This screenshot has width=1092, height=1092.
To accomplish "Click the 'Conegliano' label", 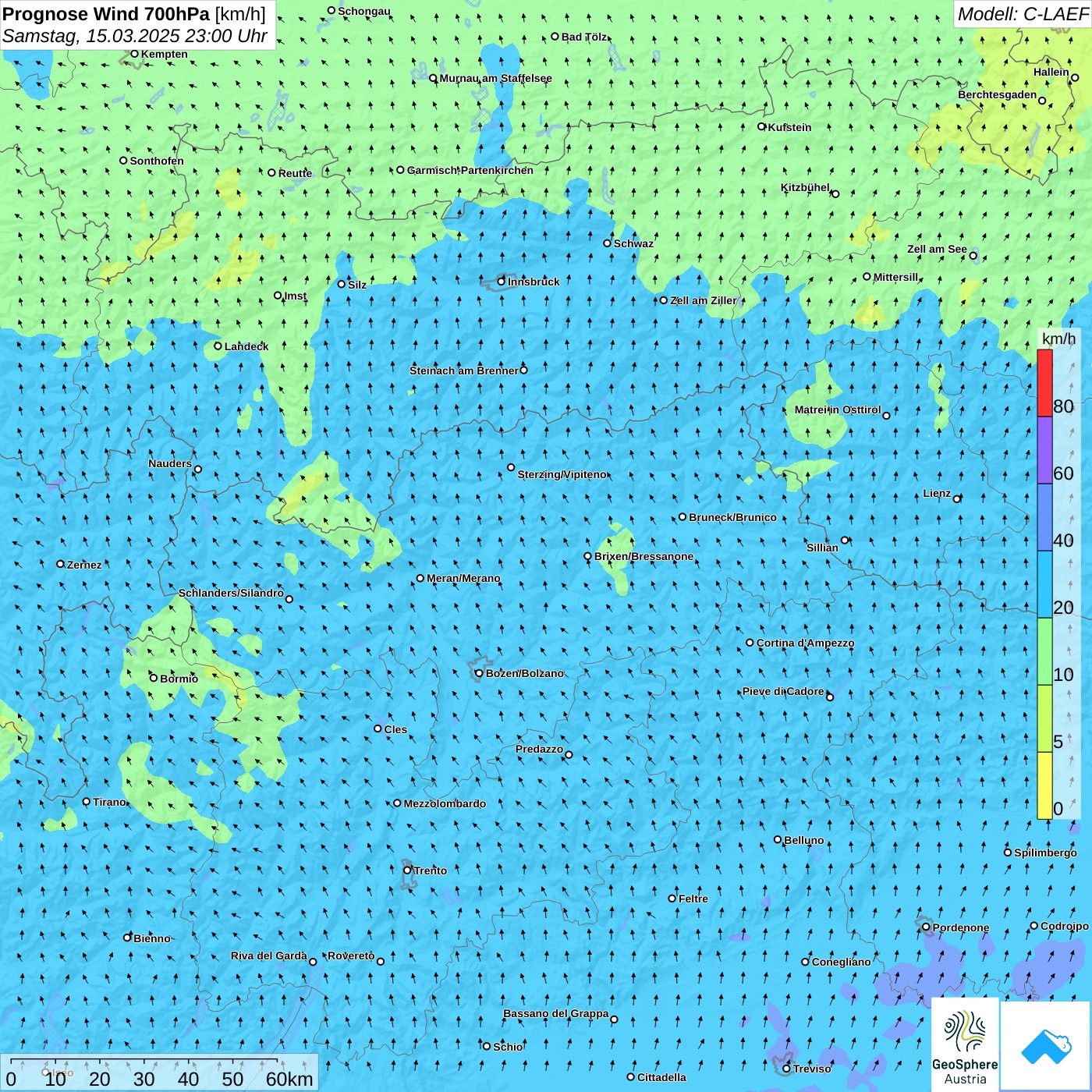I will tap(841, 962).
